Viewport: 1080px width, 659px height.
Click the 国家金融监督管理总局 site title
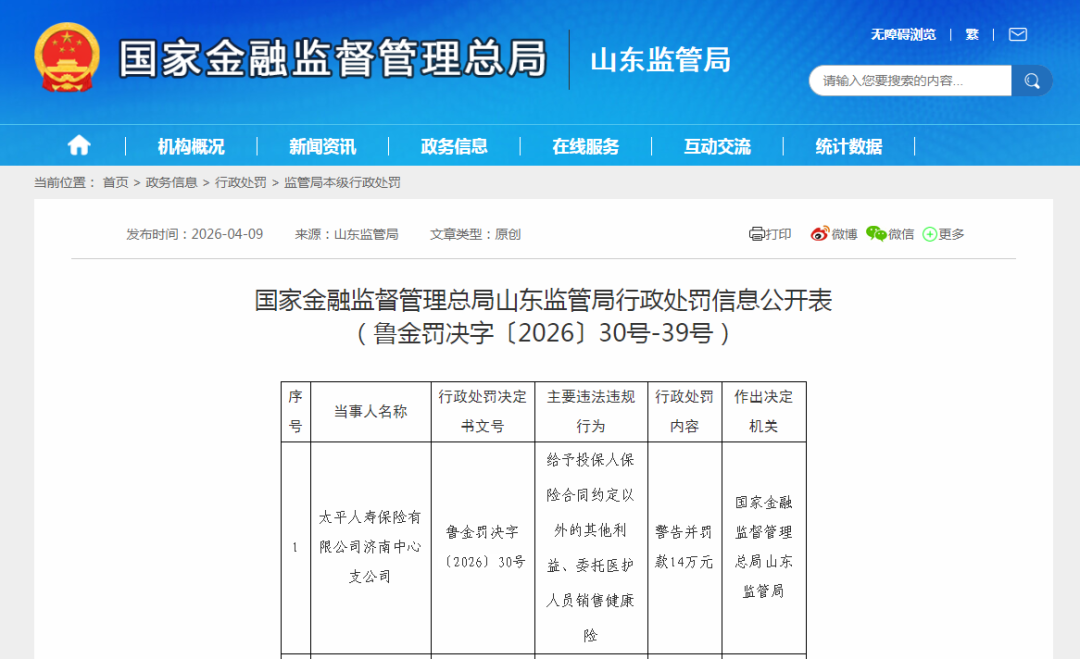[x=333, y=59]
